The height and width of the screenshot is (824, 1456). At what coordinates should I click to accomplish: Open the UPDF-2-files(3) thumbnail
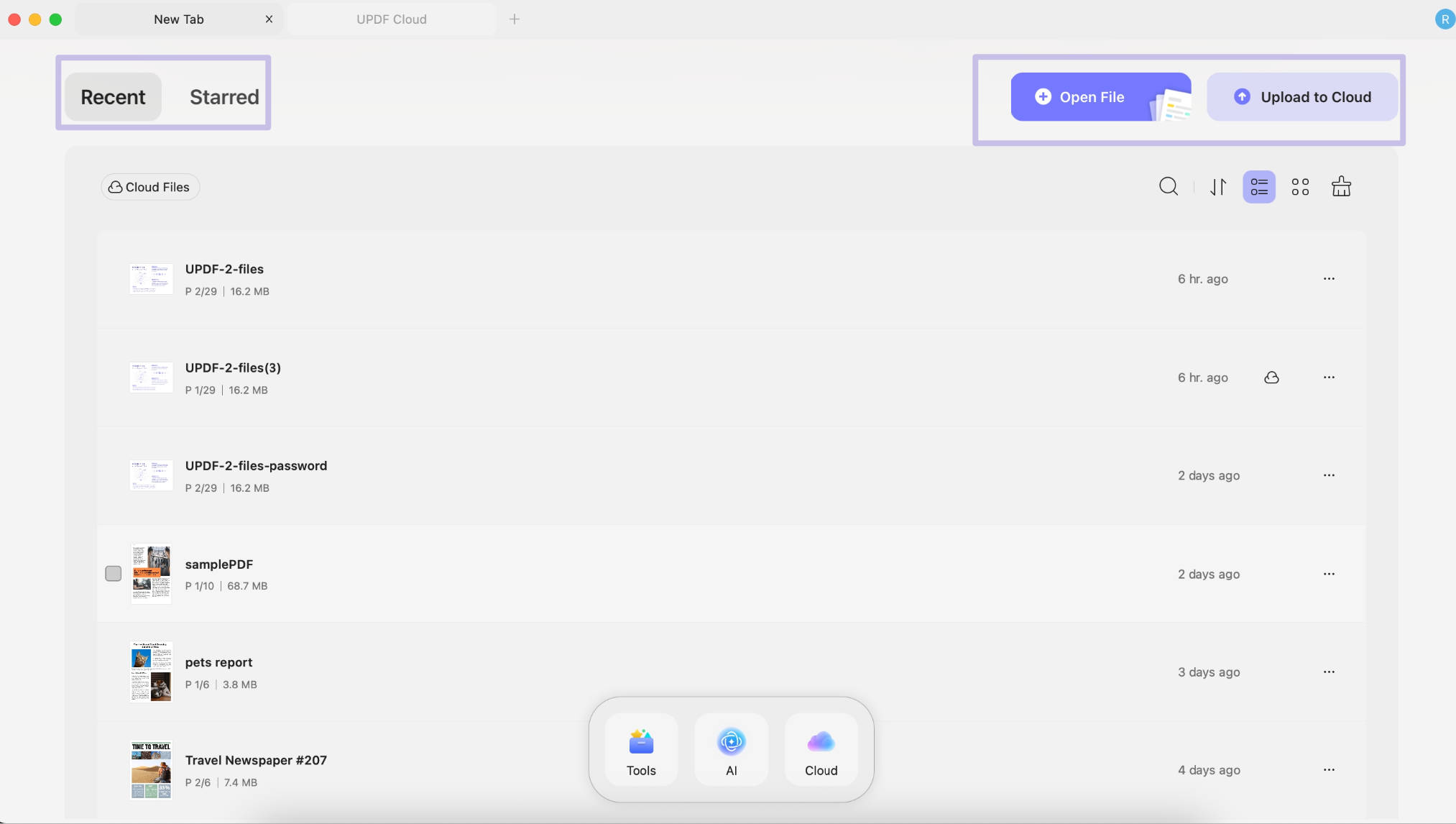151,377
